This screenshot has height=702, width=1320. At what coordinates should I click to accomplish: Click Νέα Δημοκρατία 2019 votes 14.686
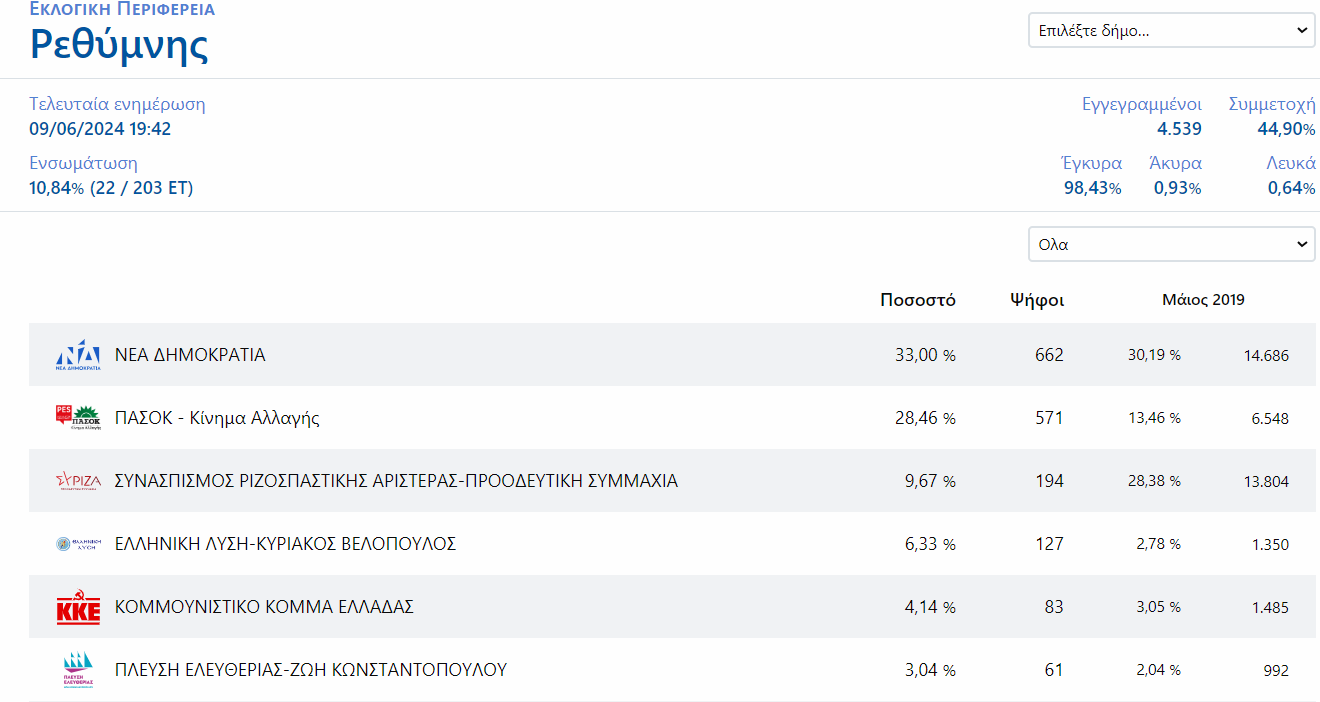pos(1266,356)
